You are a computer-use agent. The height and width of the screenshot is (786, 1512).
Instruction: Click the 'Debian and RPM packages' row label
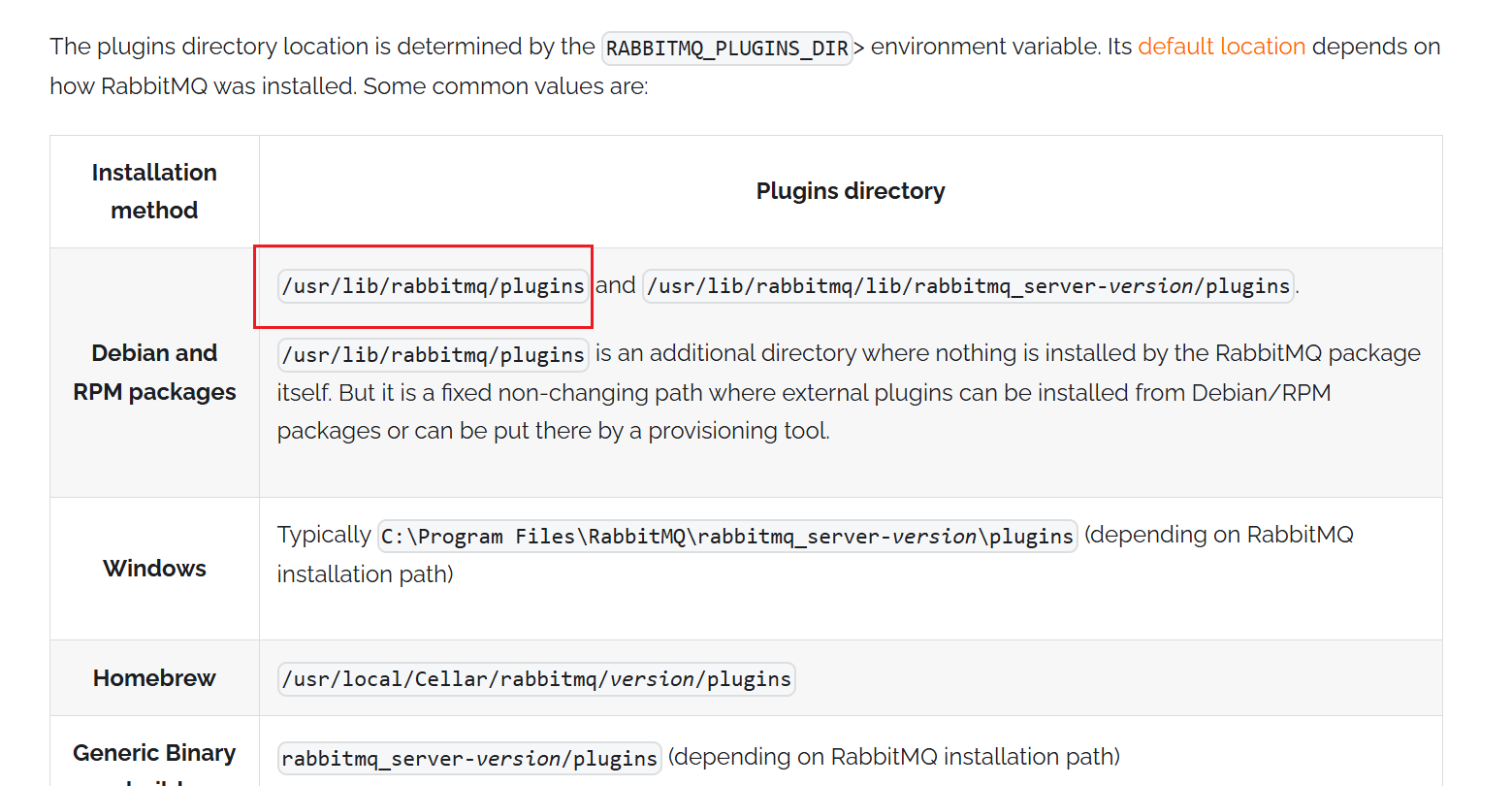click(154, 373)
